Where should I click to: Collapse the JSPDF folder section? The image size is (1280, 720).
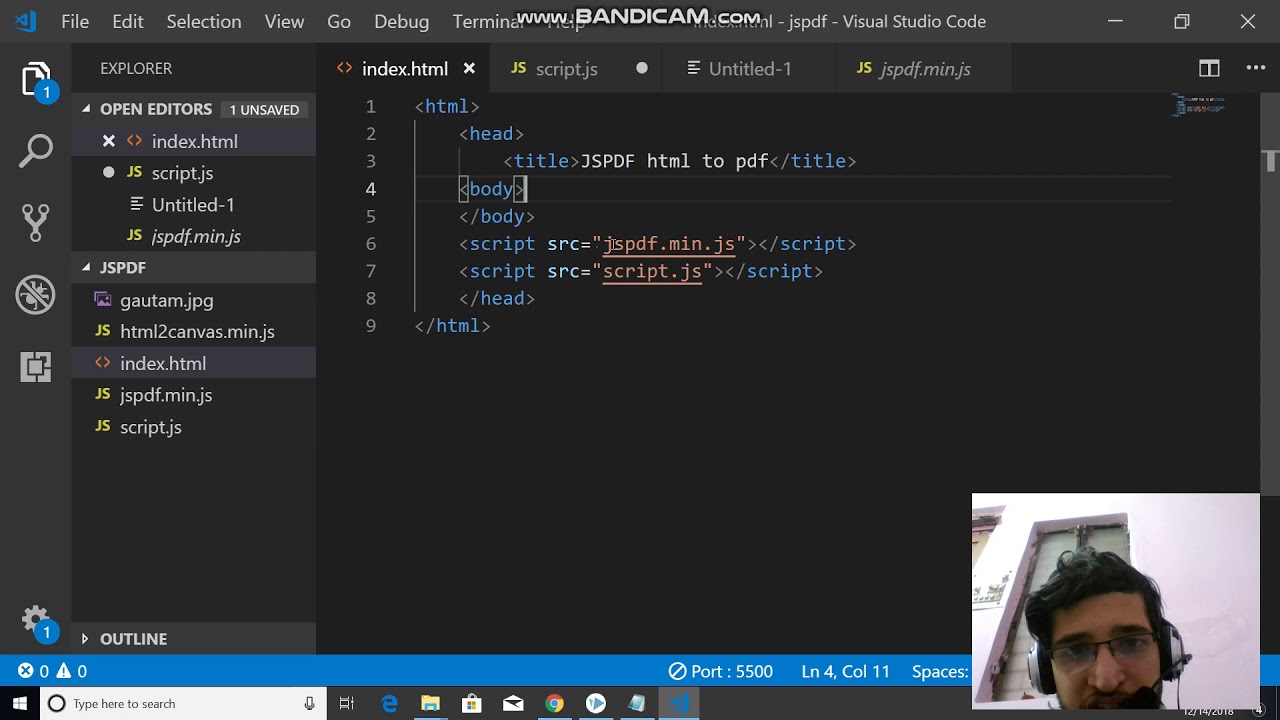(86, 268)
